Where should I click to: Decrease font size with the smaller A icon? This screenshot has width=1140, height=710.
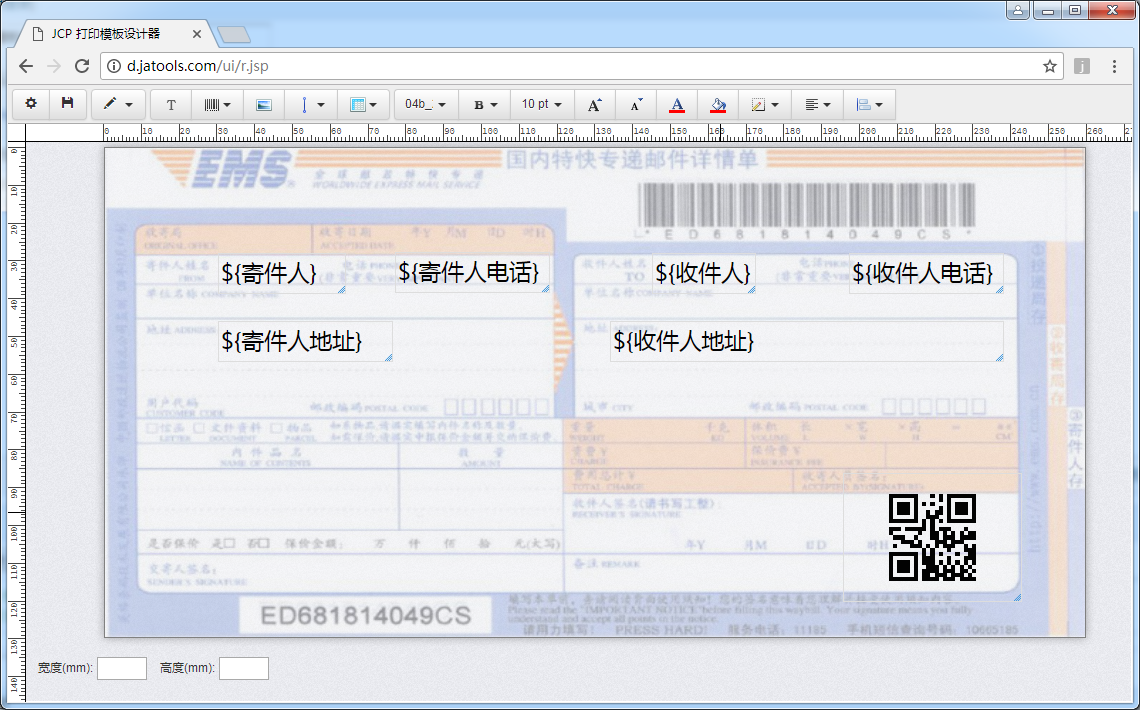click(636, 105)
